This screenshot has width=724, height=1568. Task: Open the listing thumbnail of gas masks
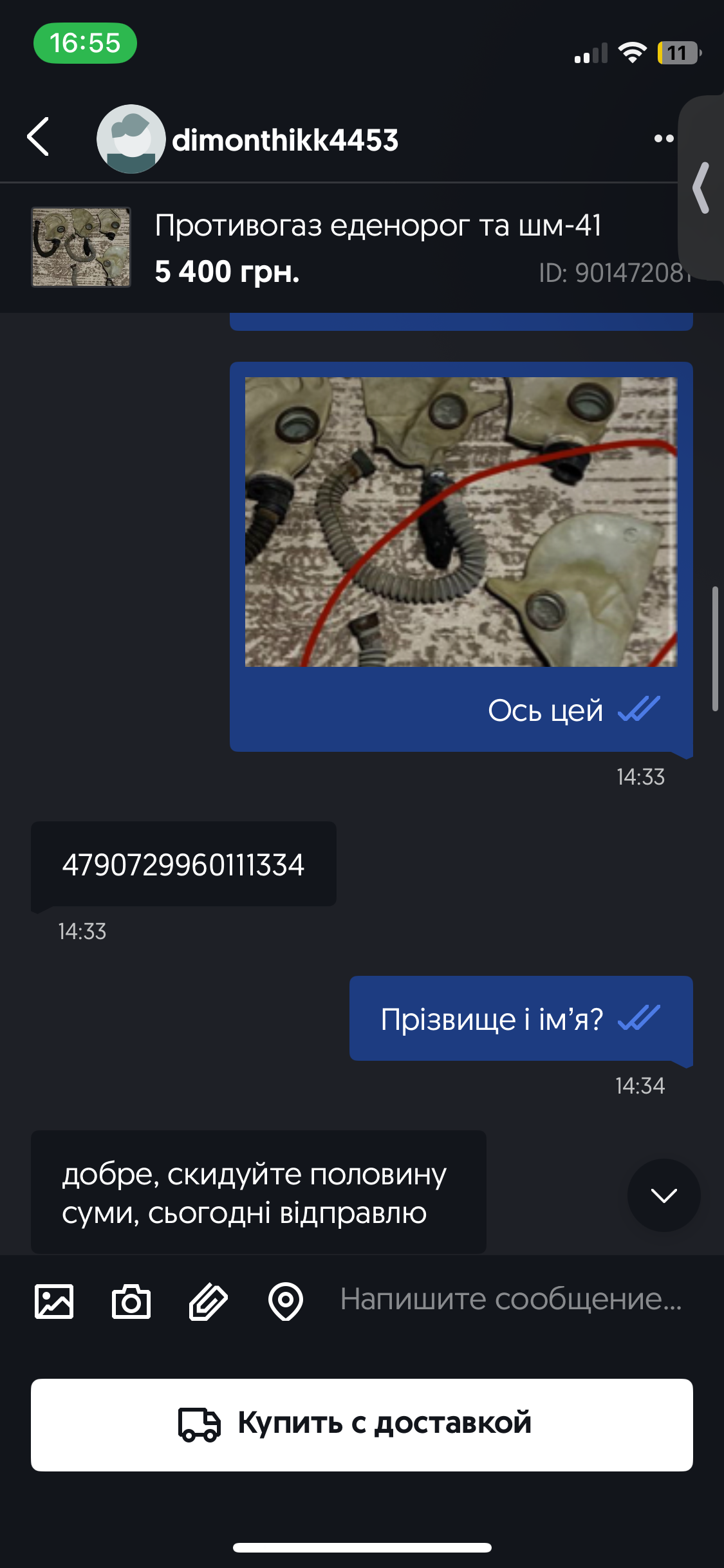81,247
